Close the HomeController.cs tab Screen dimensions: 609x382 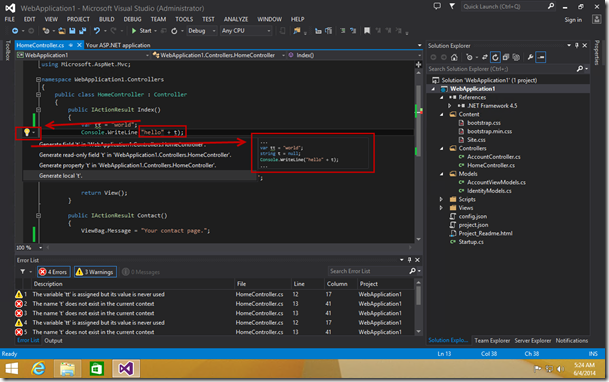tap(79, 45)
